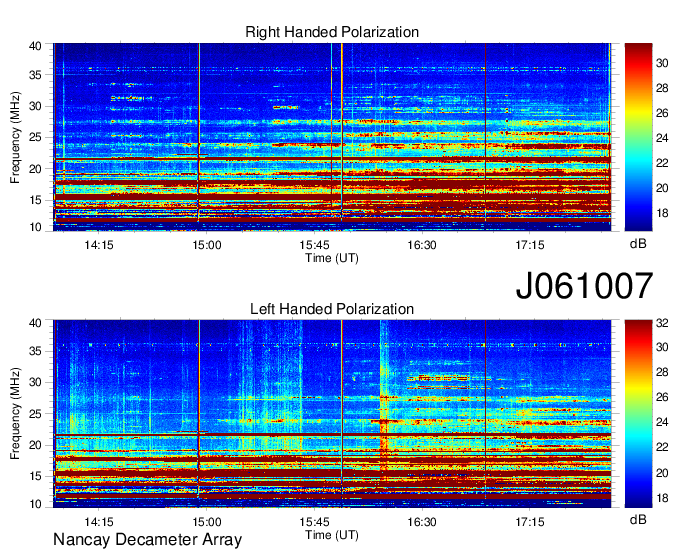
Task: Click the upper plot's Frequency (MHz) label
Action: (x=16, y=137)
